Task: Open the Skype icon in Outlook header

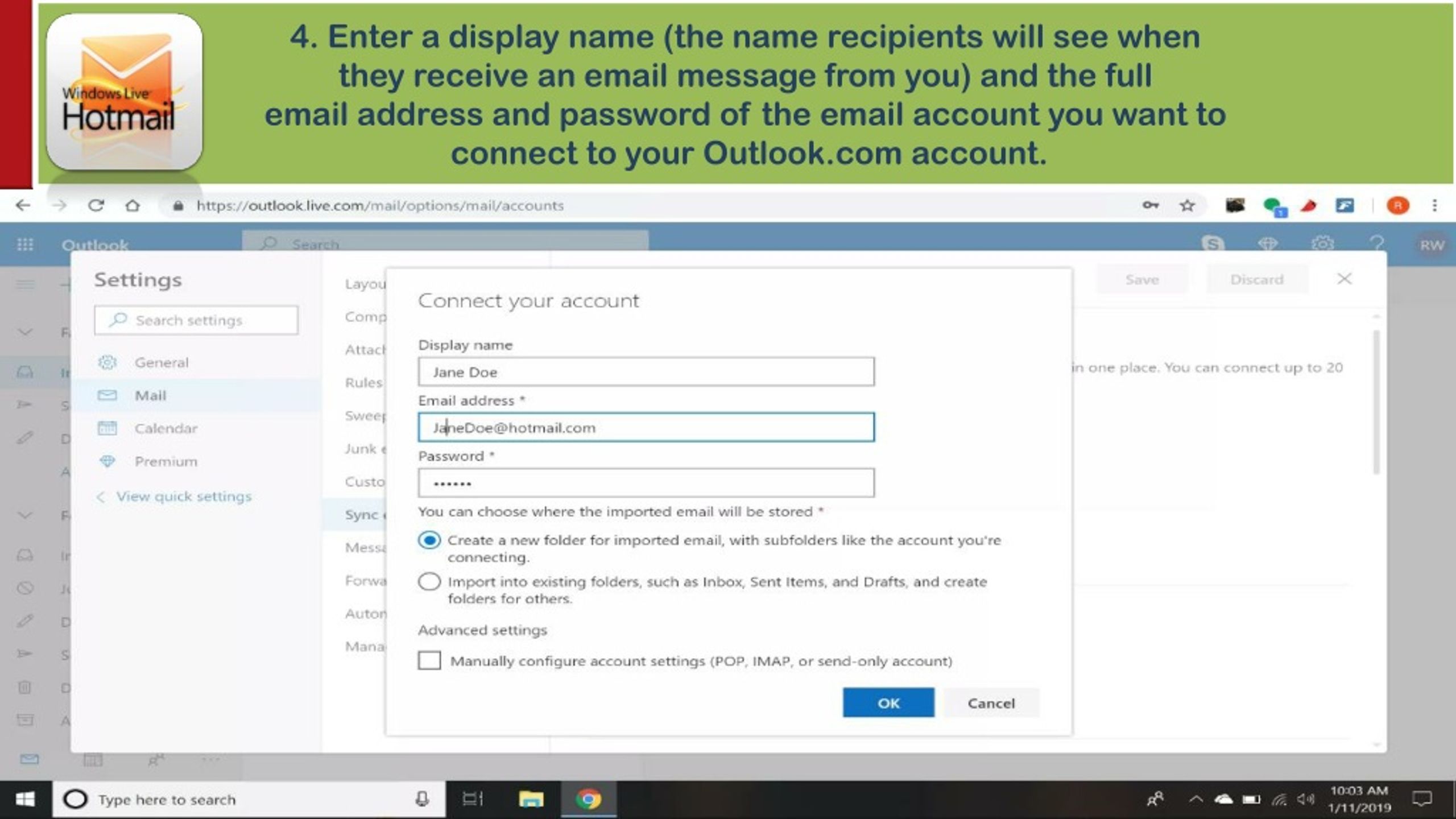Action: [x=1213, y=245]
